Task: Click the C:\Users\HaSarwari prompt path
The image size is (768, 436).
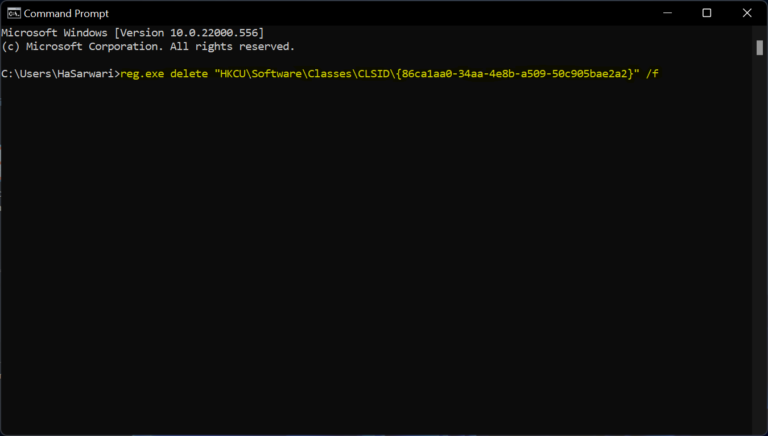Action: coord(58,75)
